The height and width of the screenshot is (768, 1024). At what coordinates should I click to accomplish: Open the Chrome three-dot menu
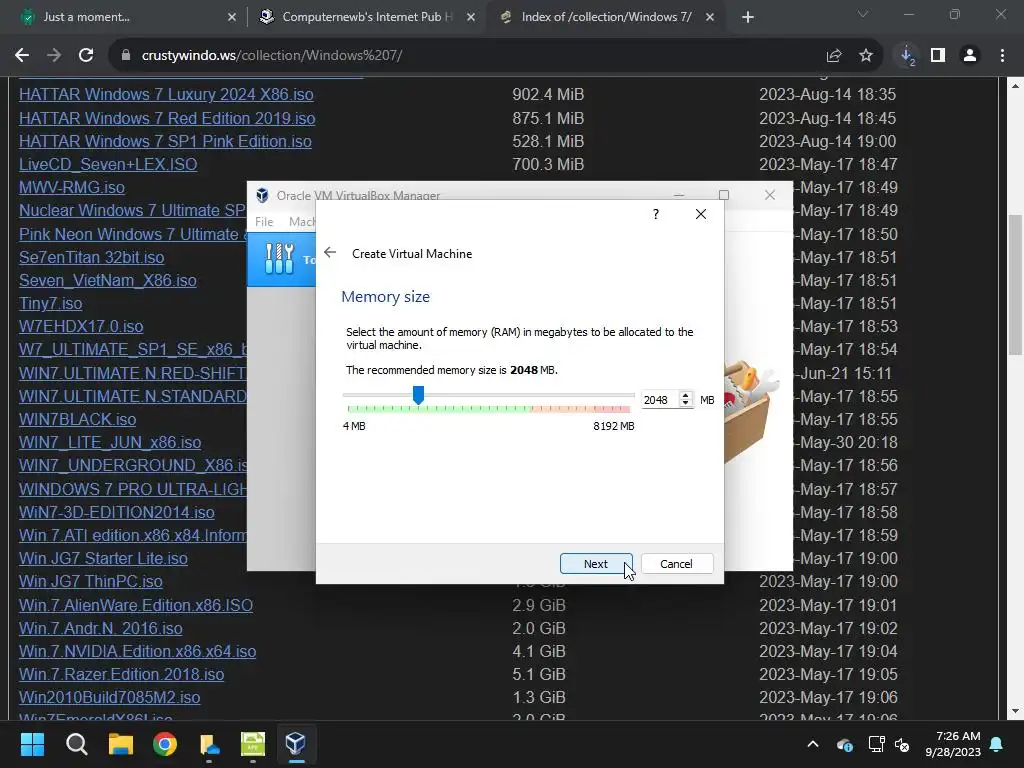1002,56
